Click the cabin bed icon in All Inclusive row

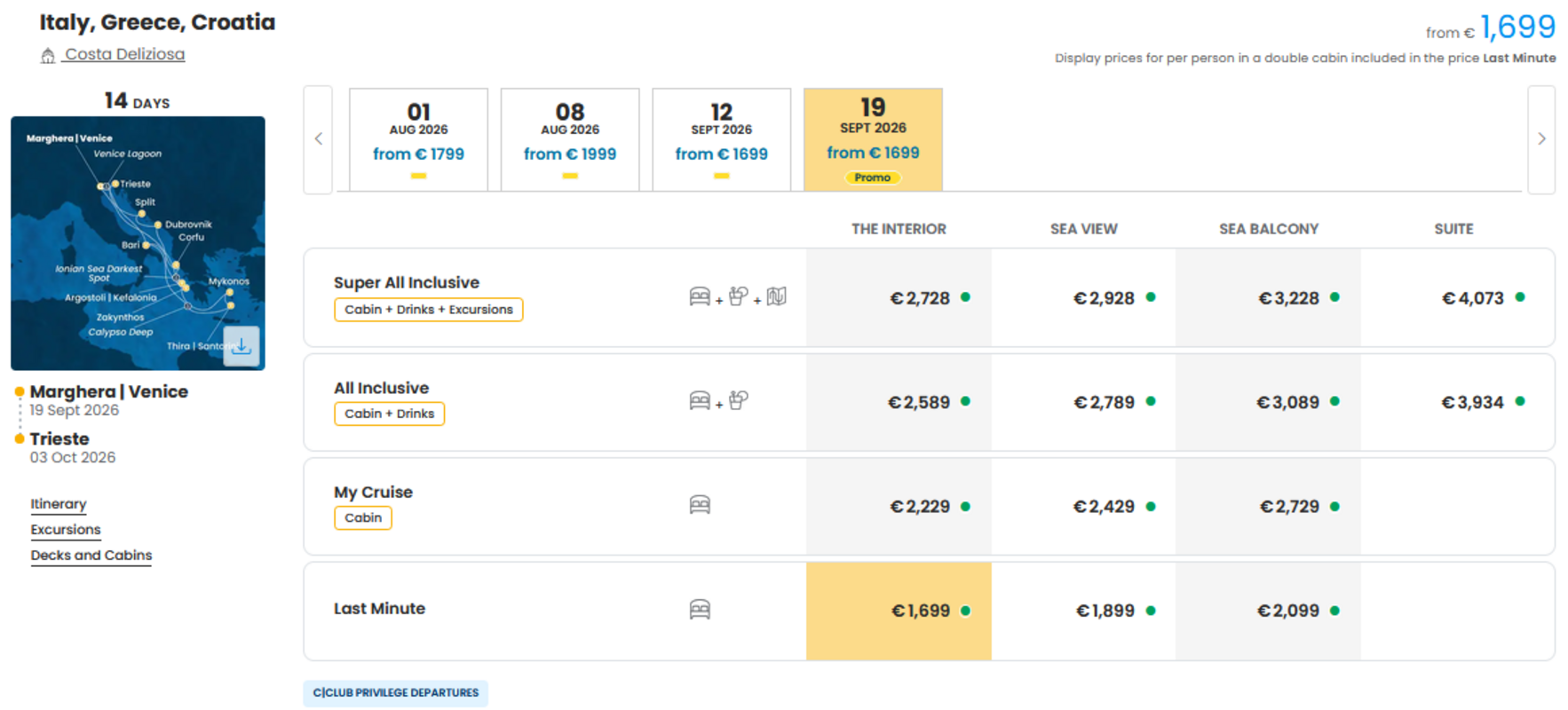[700, 401]
